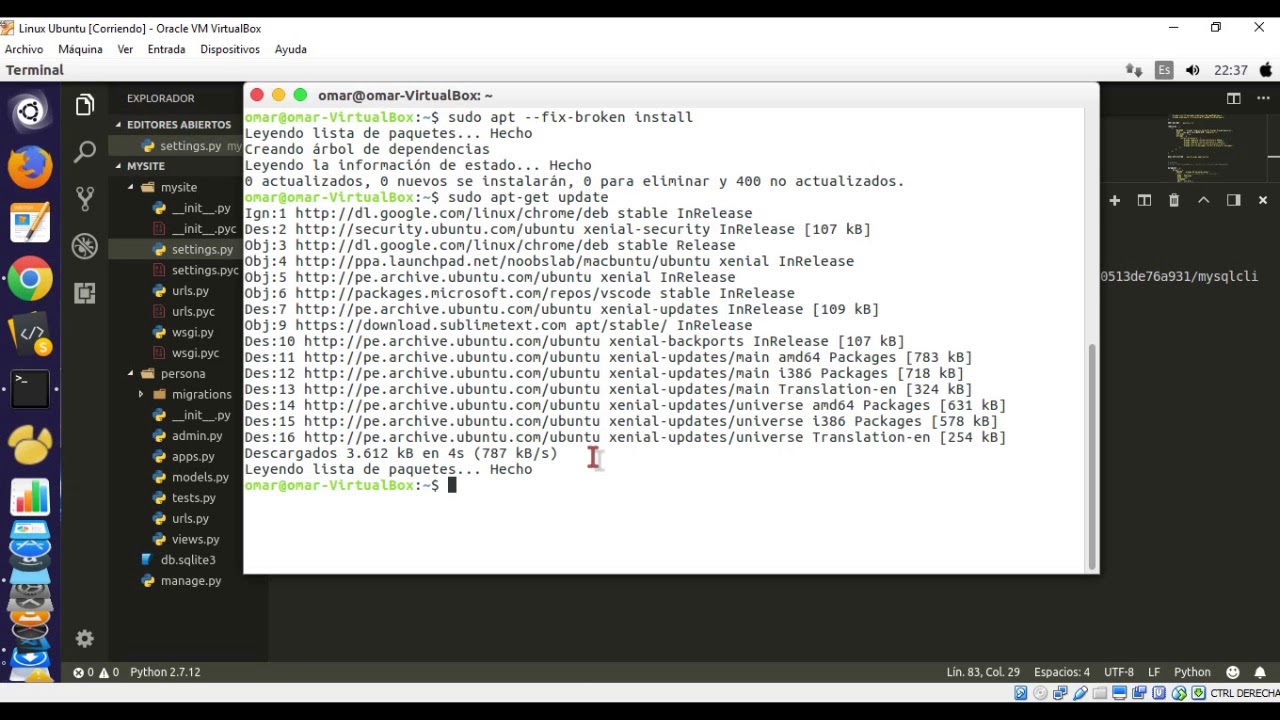1280x720 pixels.
Task: Open the Source Control view
Action: (x=85, y=198)
